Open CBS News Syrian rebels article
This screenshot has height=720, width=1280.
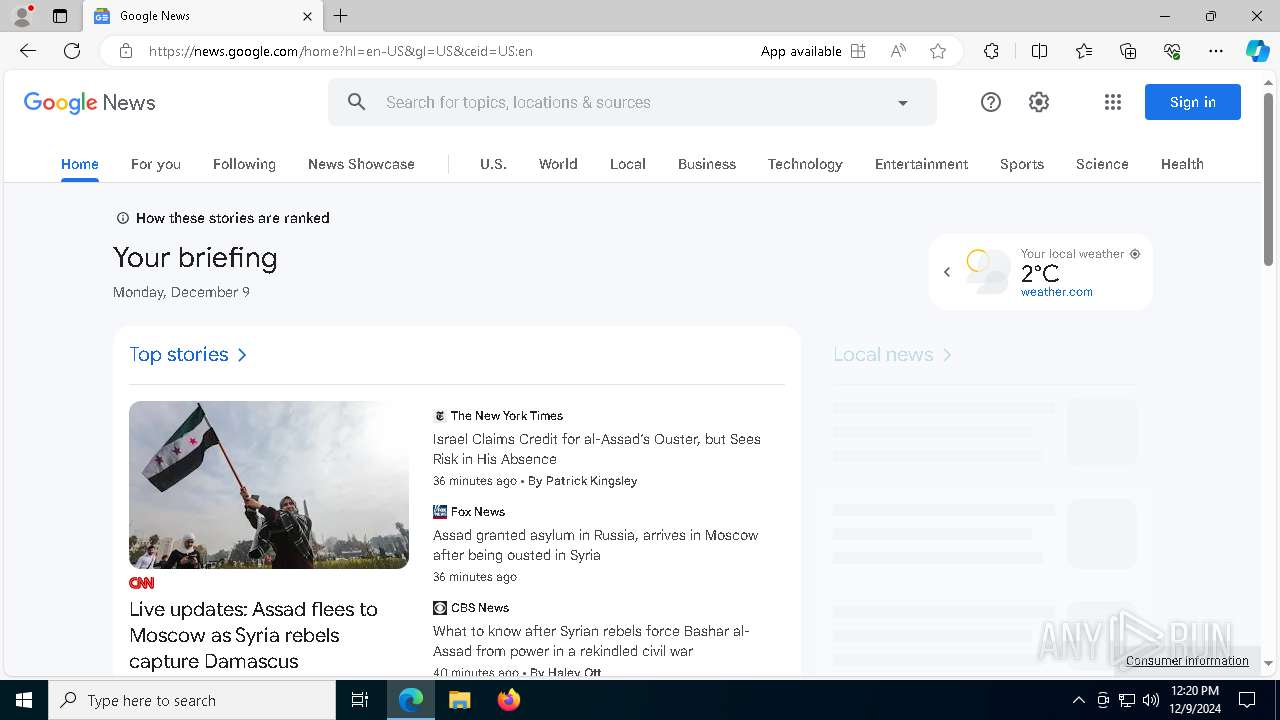pos(591,641)
